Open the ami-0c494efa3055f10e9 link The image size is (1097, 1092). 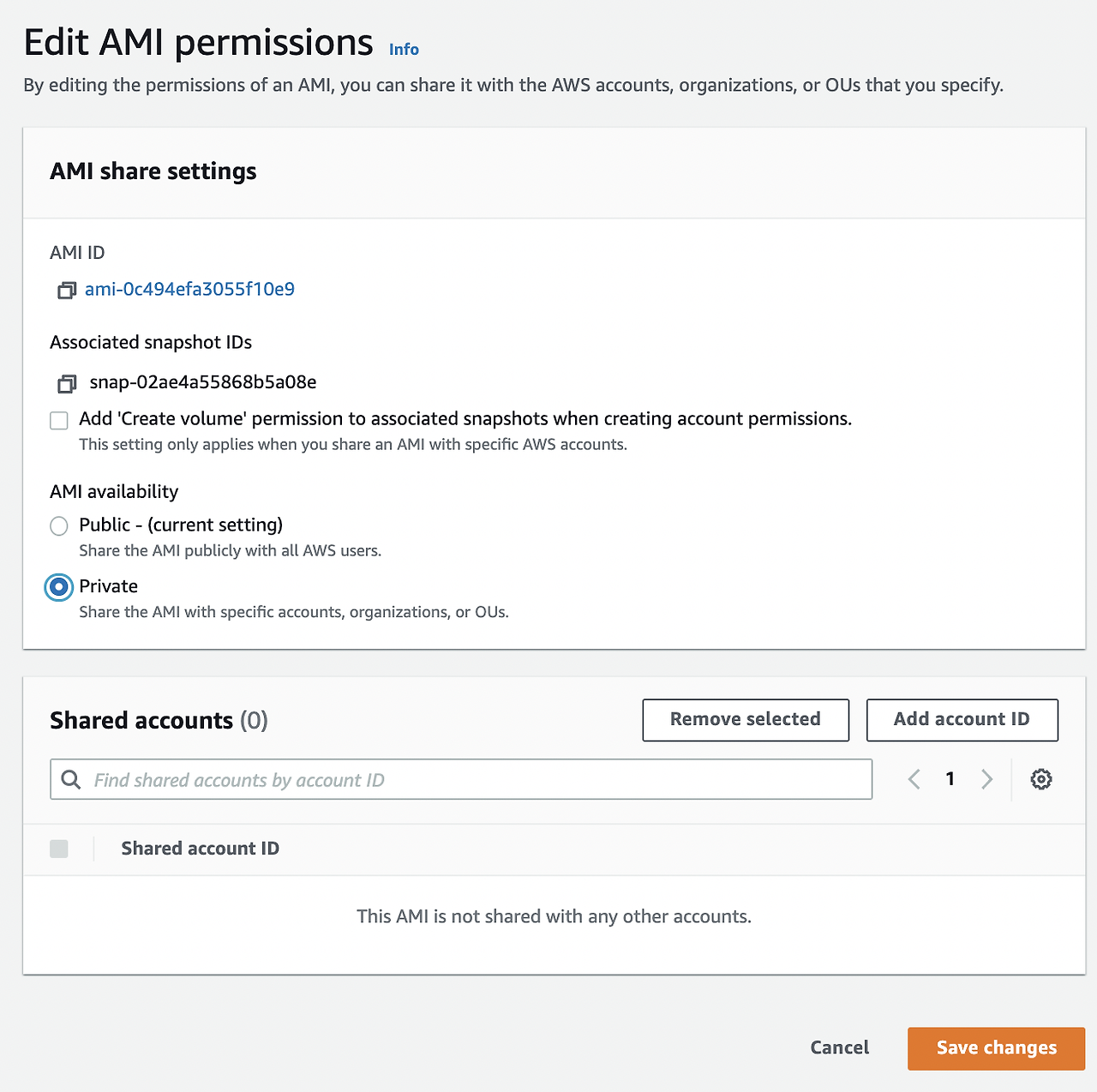pyautogui.click(x=189, y=290)
